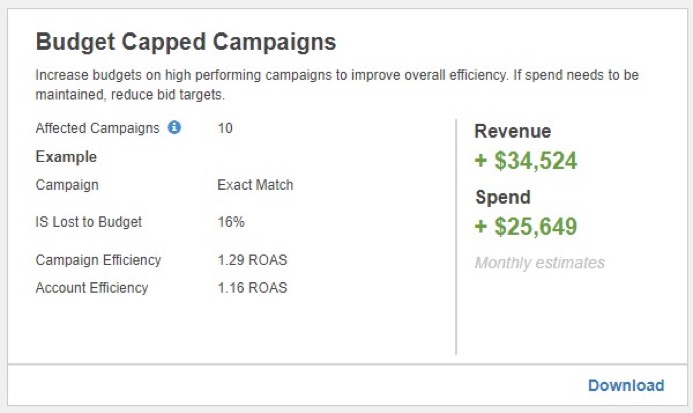Select the Budget Capped Campaigns heading
This screenshot has width=693, height=413.
[x=186, y=42]
